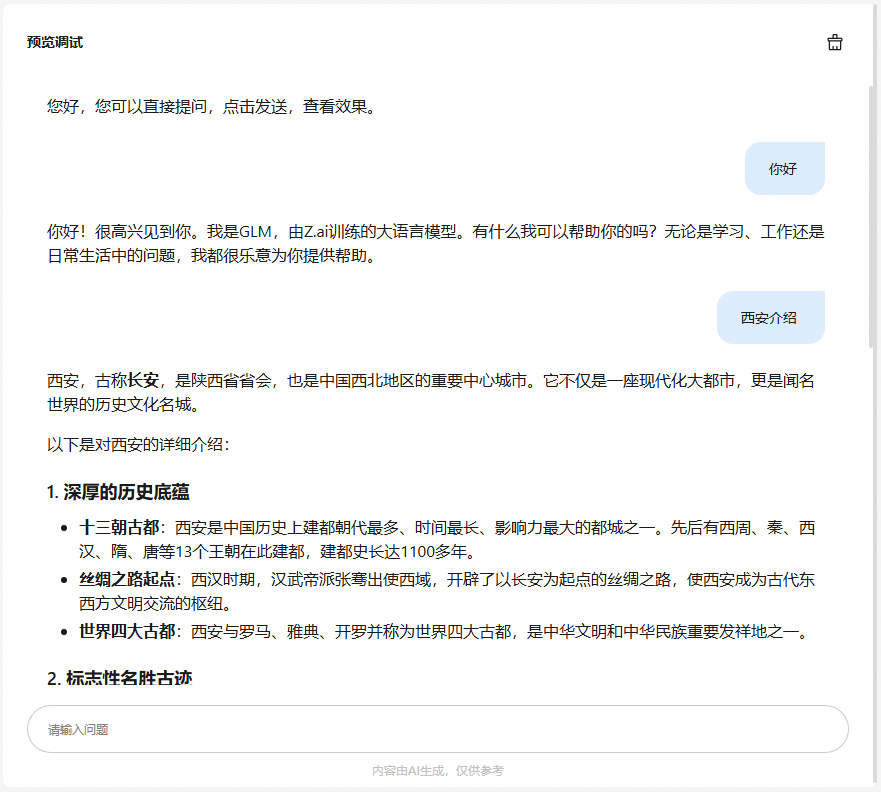Viewport: 881px width, 792px height.
Task: Click the heading 1. 深厚的历史底蕴
Action: point(118,492)
